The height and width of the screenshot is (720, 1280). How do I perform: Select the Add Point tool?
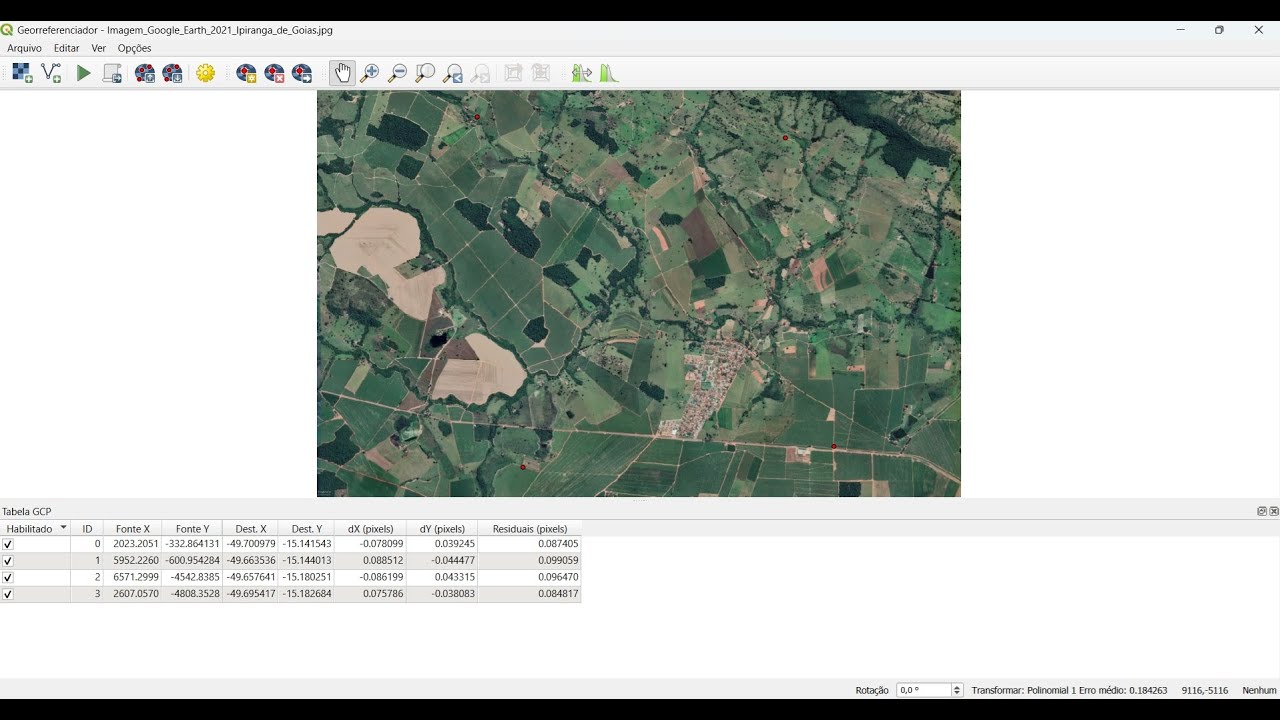(x=246, y=73)
